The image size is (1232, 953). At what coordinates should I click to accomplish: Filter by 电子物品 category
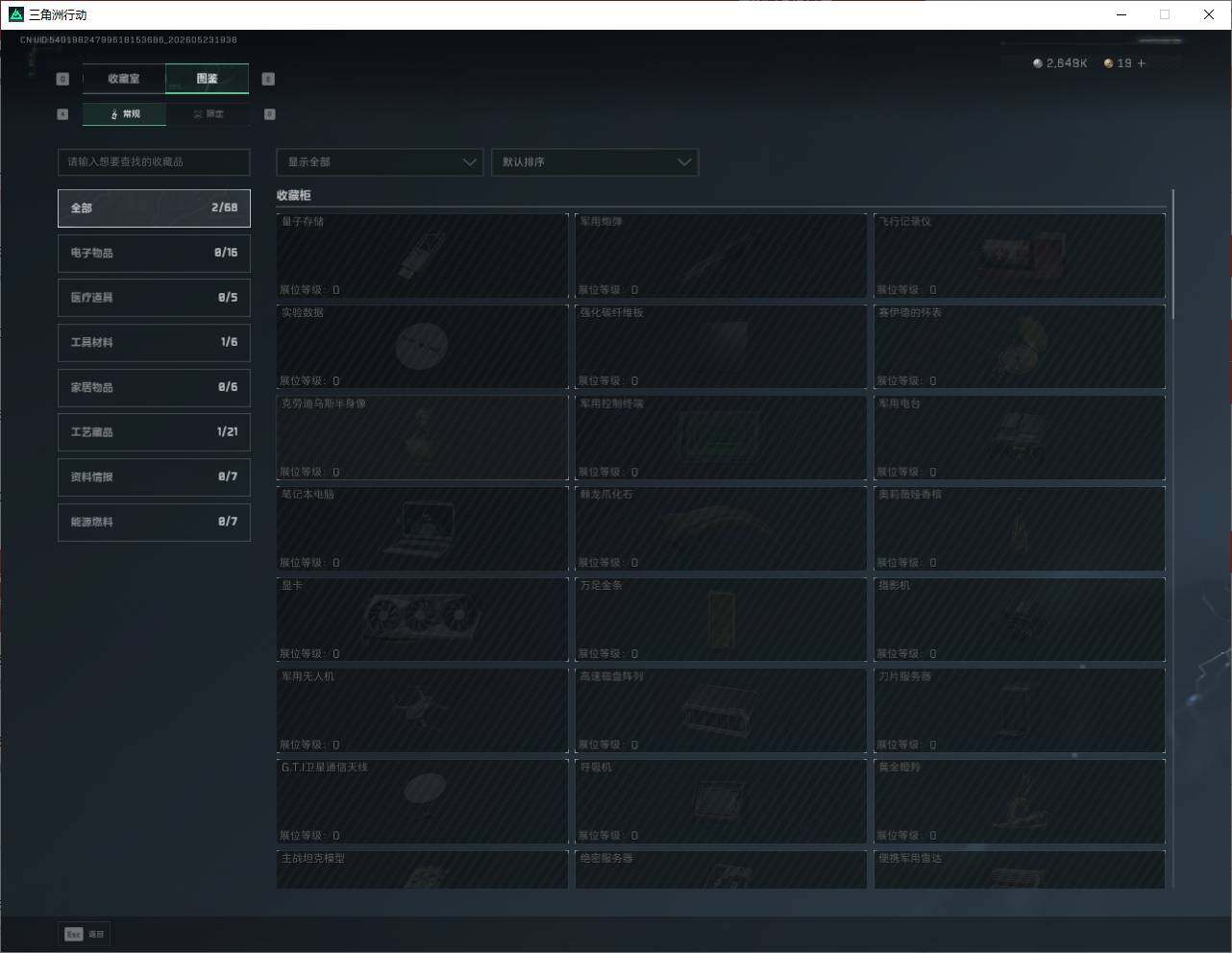[154, 253]
